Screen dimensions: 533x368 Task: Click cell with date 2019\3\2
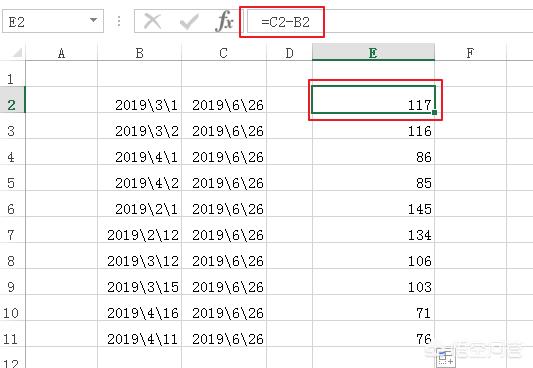pos(139,126)
